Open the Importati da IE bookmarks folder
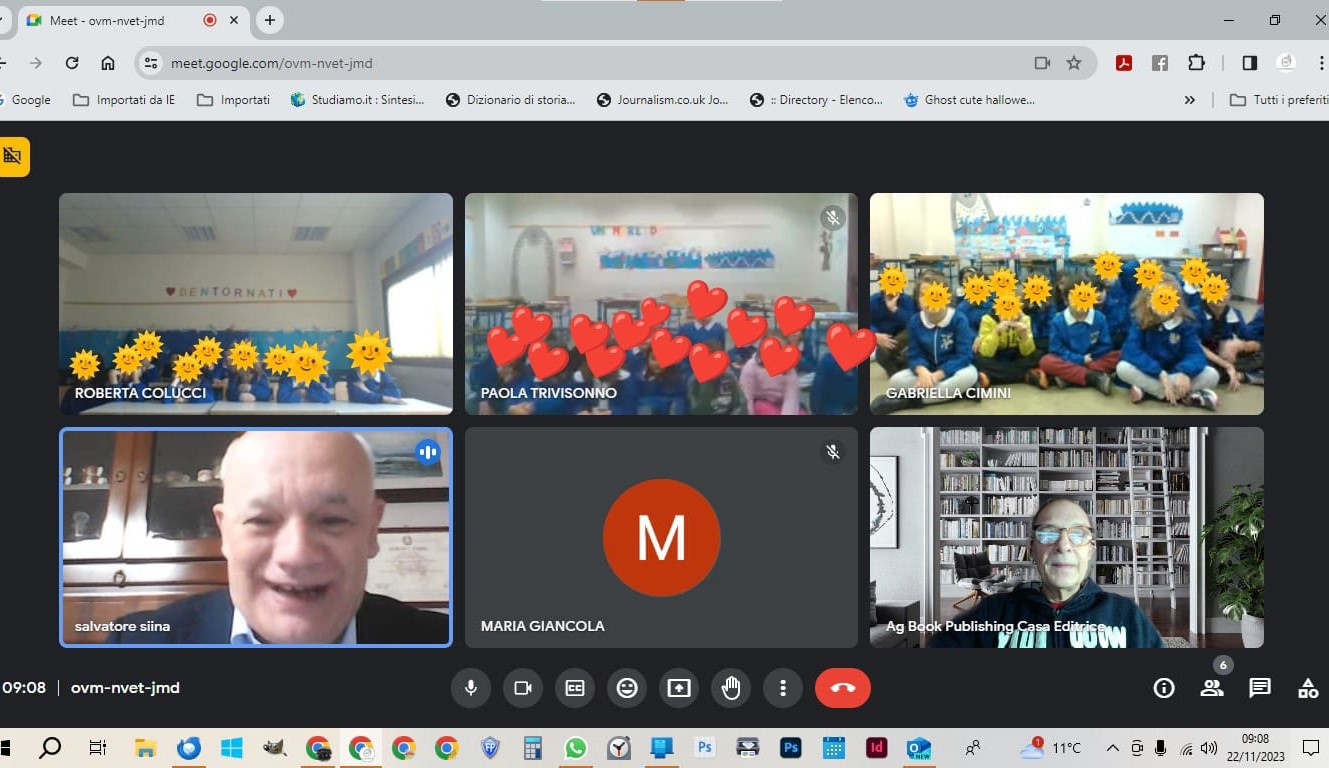 (124, 100)
